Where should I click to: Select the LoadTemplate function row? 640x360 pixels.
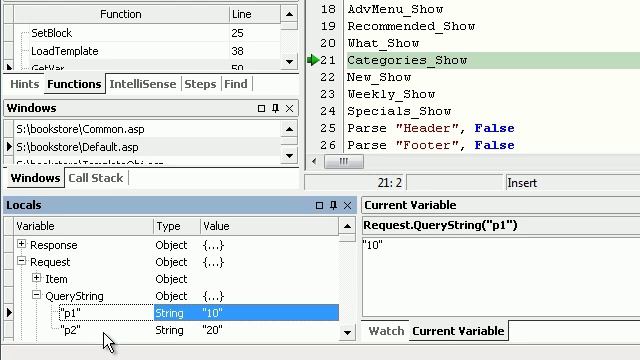147,51
